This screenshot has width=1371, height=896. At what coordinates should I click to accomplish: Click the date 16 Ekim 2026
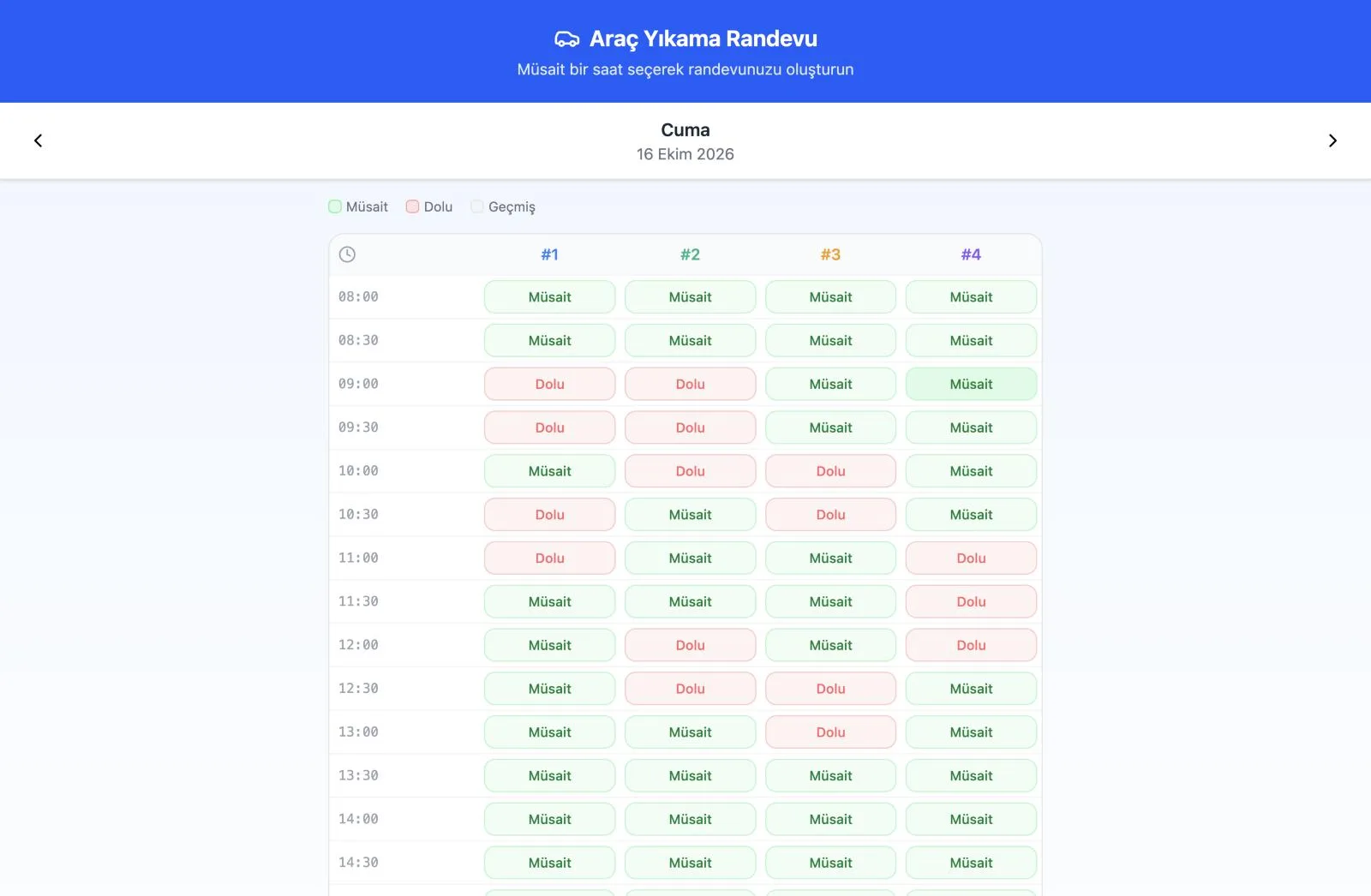[685, 154]
